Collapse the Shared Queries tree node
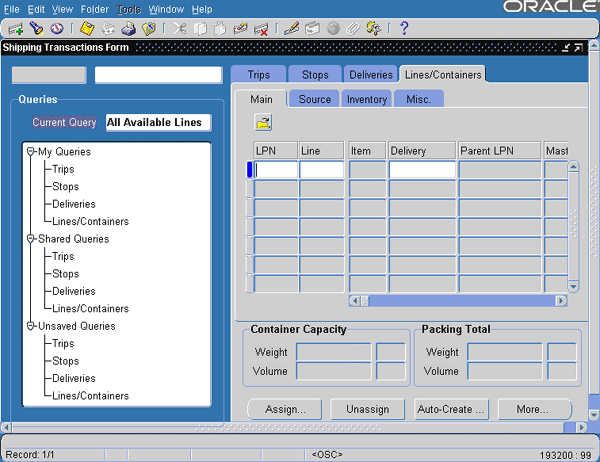Image resolution: width=600 pixels, height=462 pixels. click(x=31, y=239)
